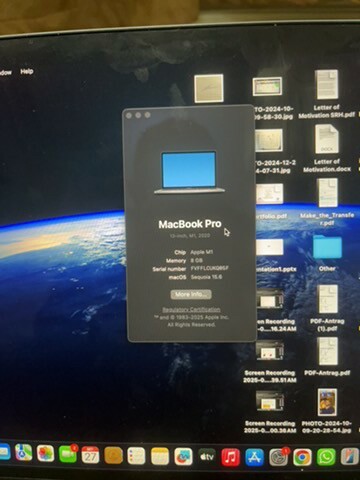Open Photos app in the Dock
The width and height of the screenshot is (360, 480).
click(46, 454)
